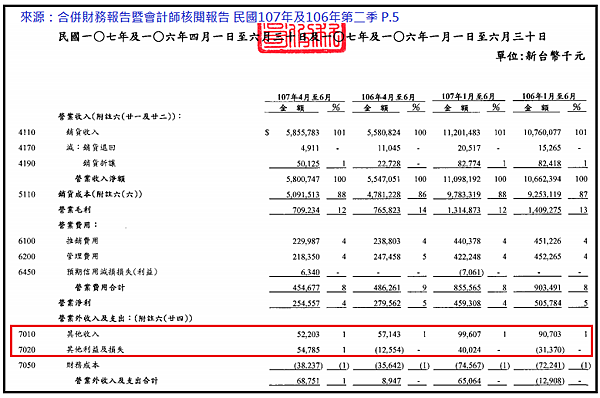The height and width of the screenshot is (398, 600).
Task: Click operating profit 254,557
Action: [x=306, y=303]
